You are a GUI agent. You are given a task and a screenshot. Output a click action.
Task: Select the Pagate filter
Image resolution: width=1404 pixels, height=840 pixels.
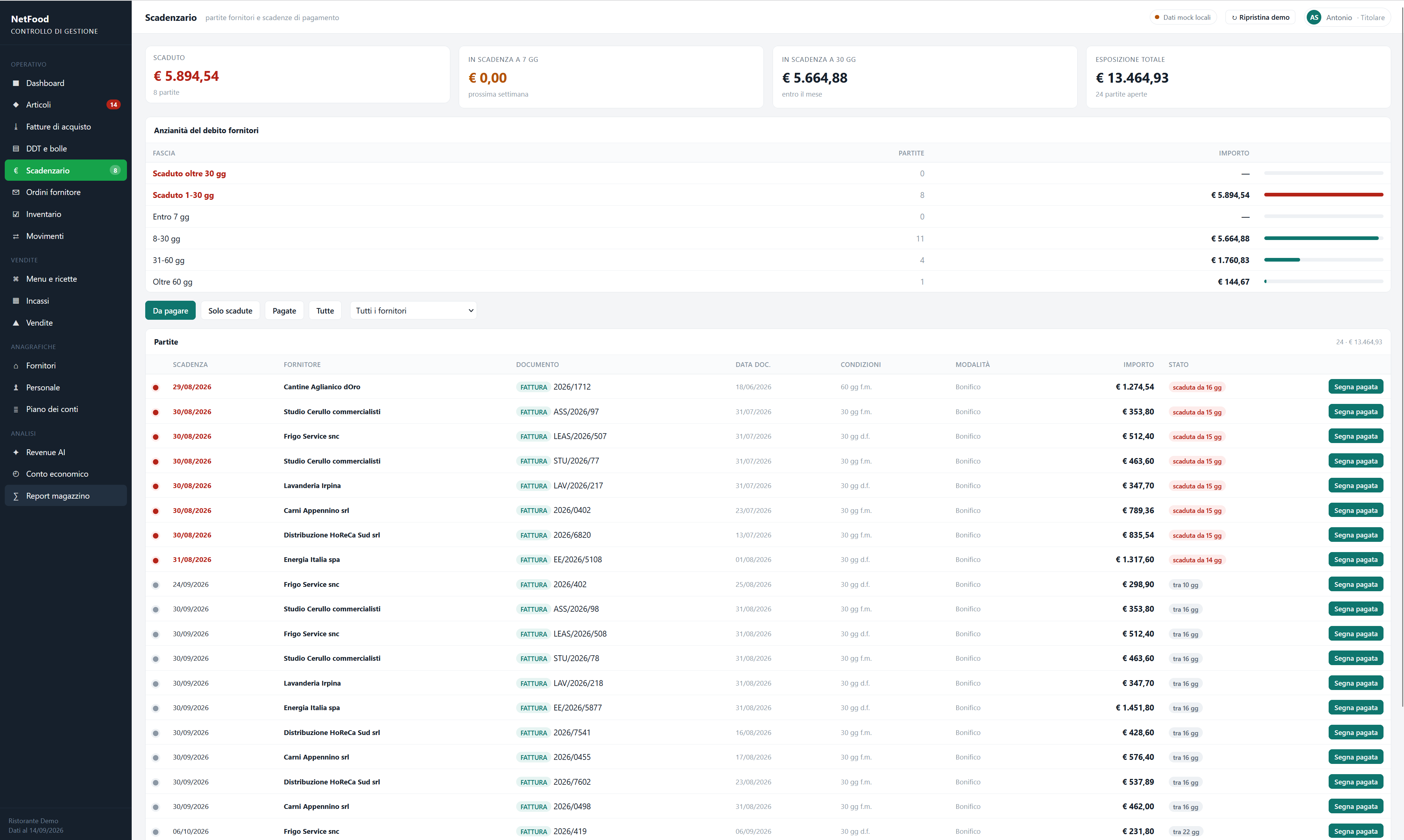pos(284,310)
